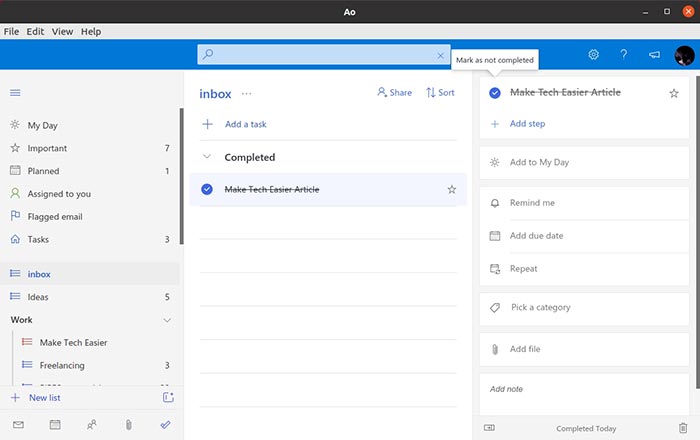Open settings with the gear icon
The height and width of the screenshot is (440, 700).
tap(593, 55)
